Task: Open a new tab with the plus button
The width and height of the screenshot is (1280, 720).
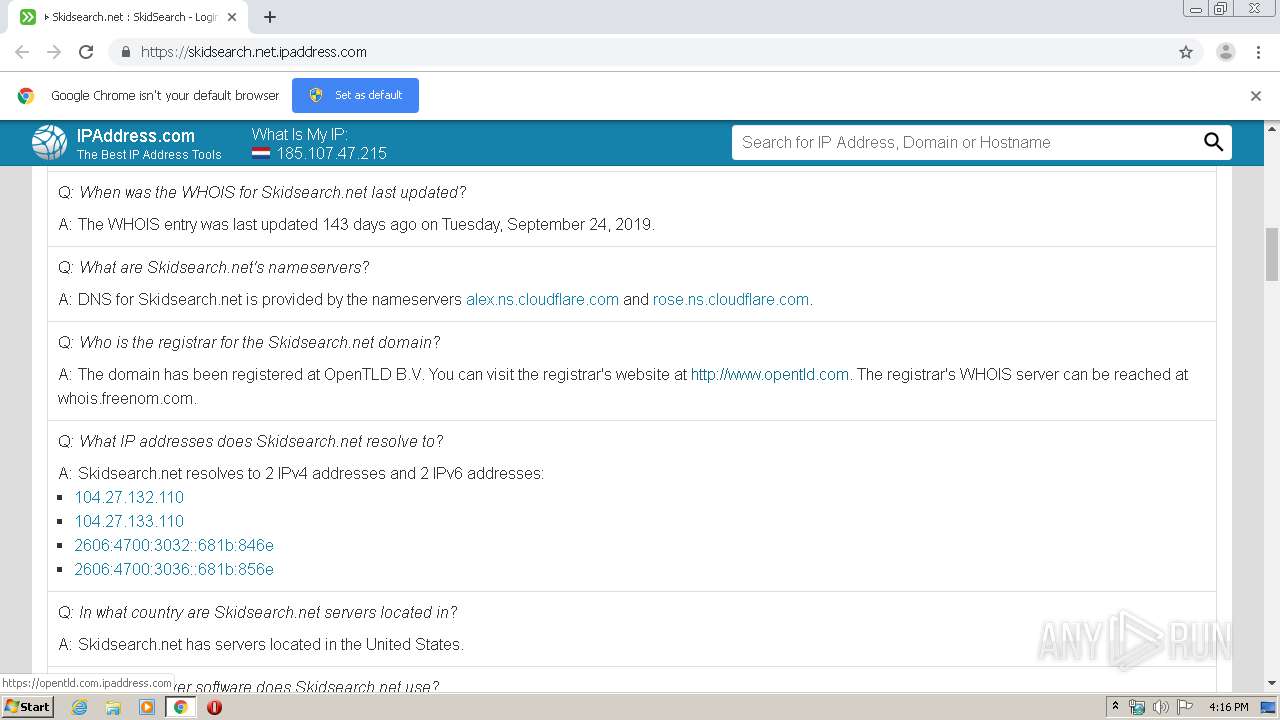Action: [270, 17]
